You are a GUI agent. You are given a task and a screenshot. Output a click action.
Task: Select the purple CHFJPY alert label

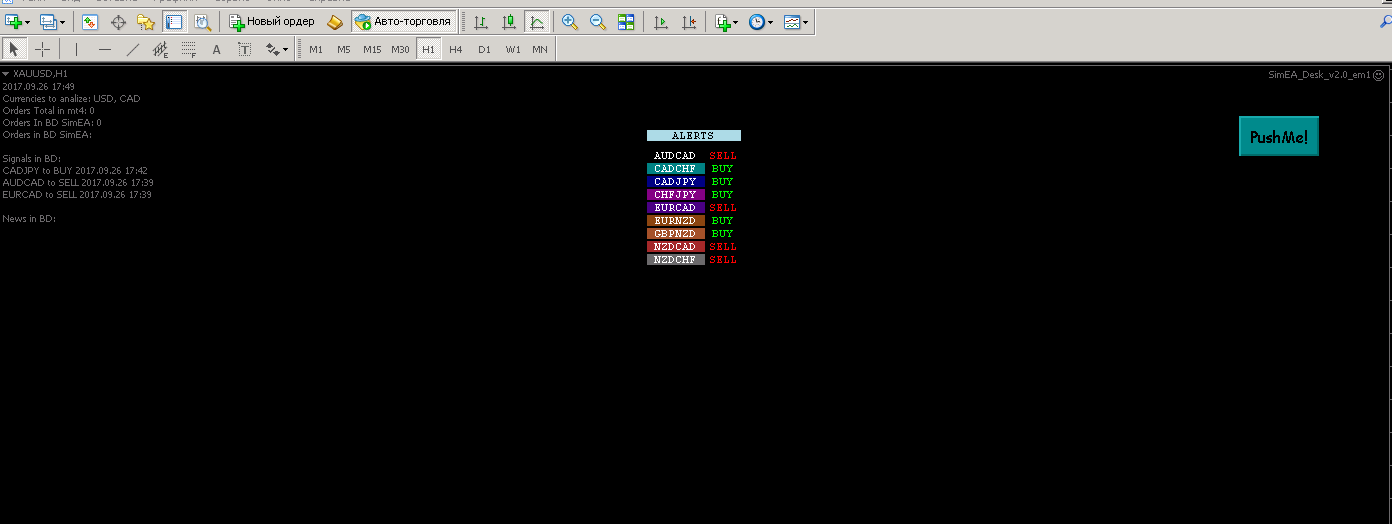(675, 195)
